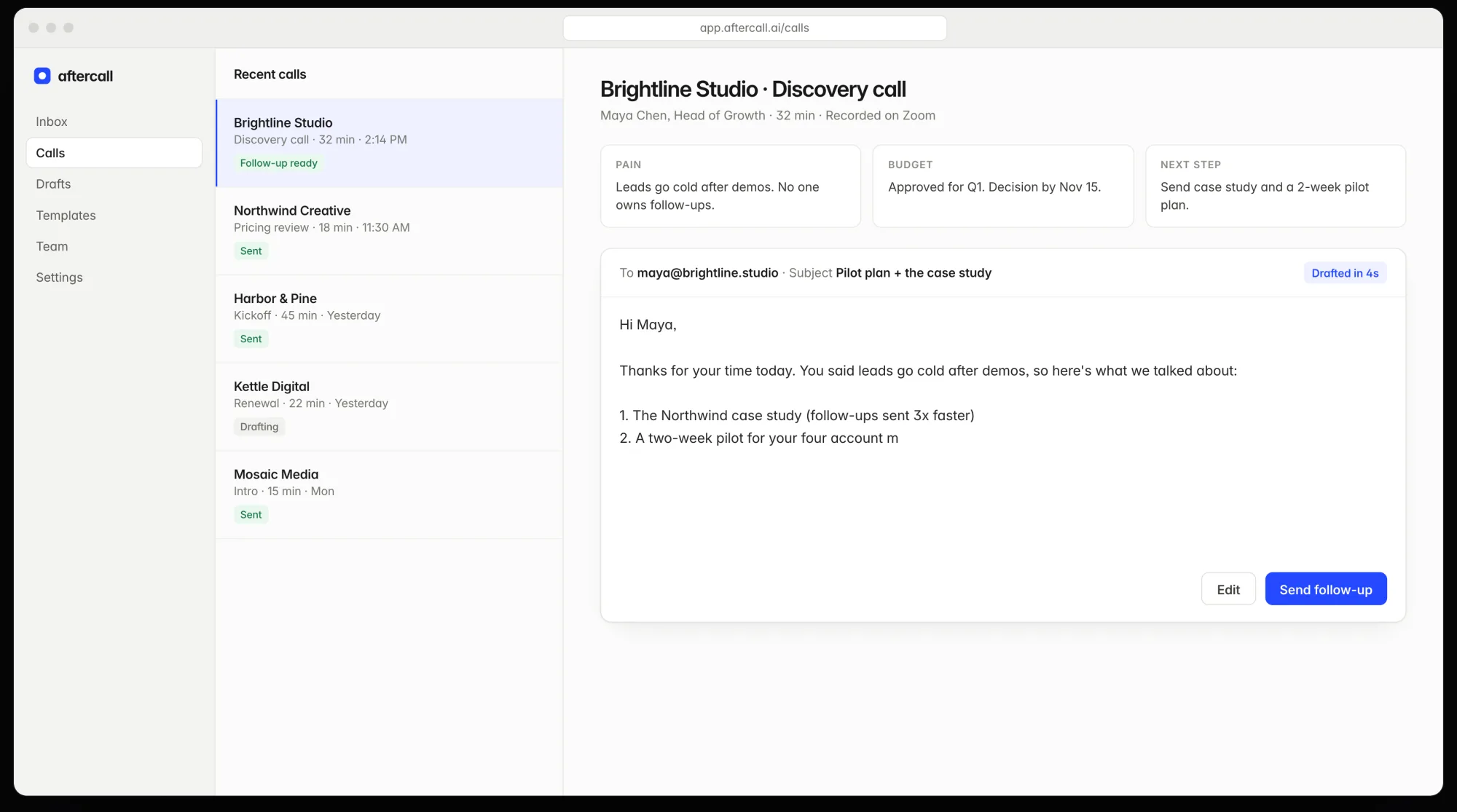Select Calls in the sidebar
The image size is (1457, 812).
[x=114, y=153]
